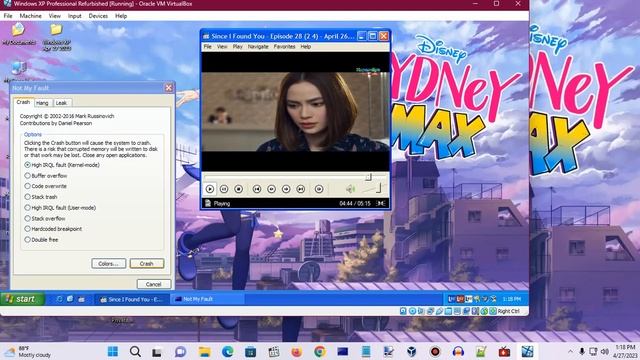The image size is (640, 360).
Task: Skip to previous track in media player
Action: (257, 189)
